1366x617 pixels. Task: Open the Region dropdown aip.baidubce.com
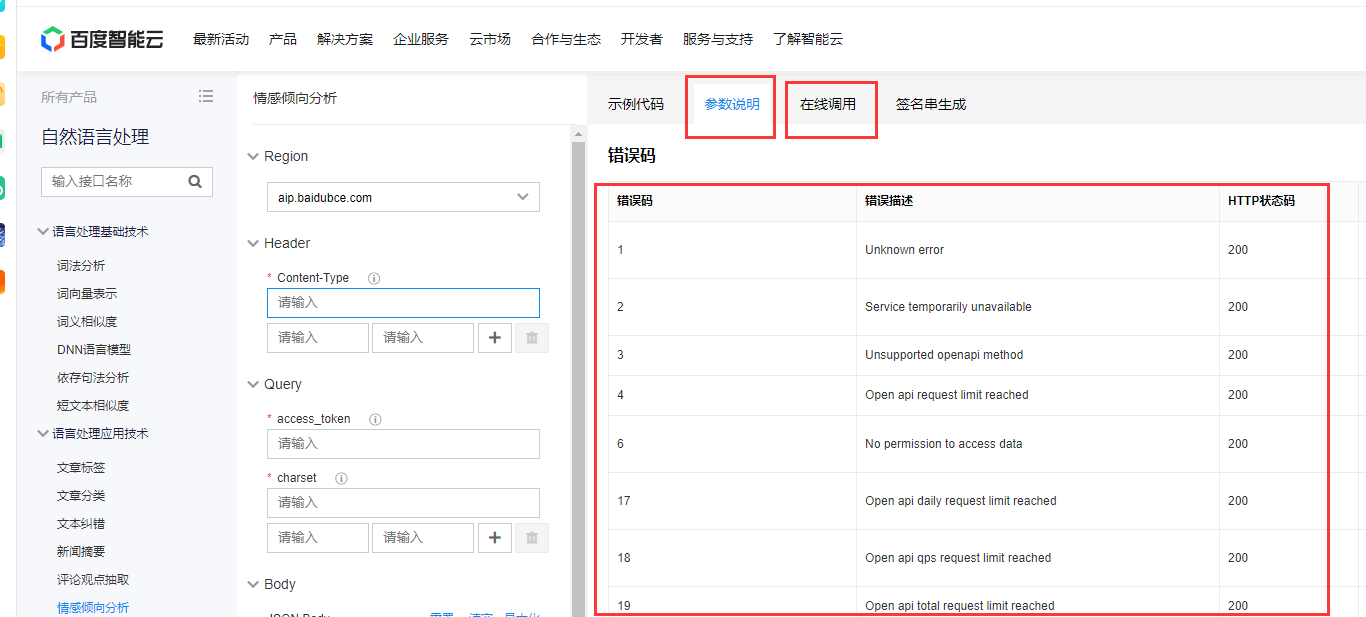pyautogui.click(x=403, y=198)
